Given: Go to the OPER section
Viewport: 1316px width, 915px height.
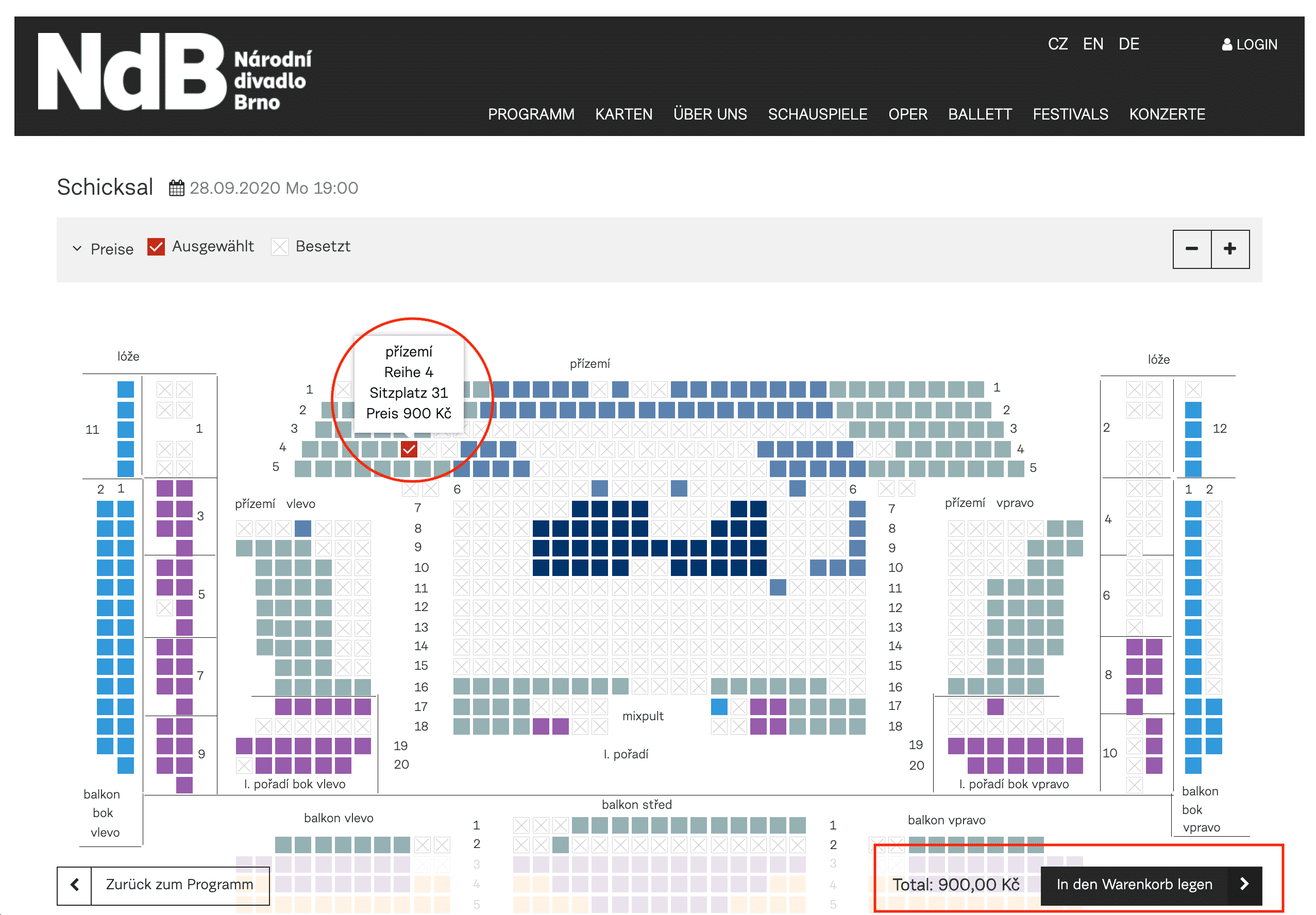Looking at the screenshot, I should pos(907,114).
